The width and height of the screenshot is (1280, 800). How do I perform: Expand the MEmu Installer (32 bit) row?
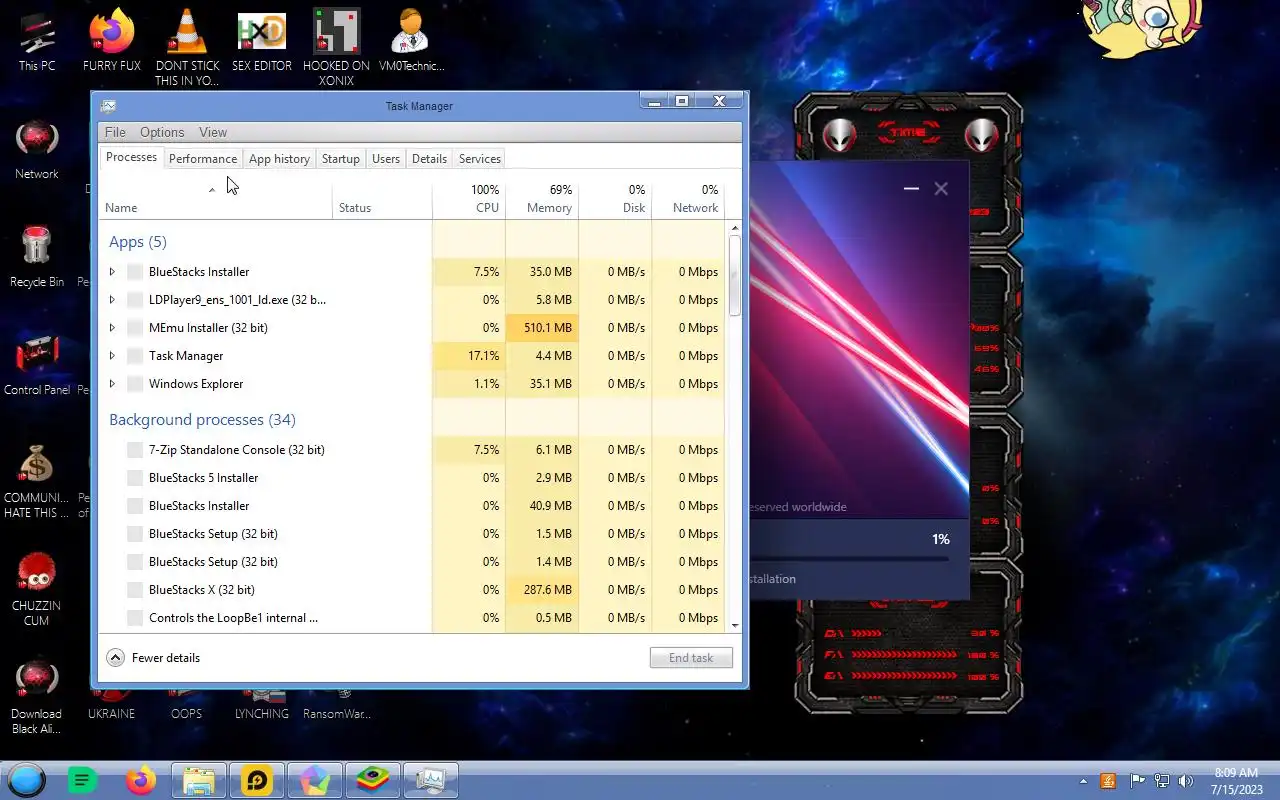tap(112, 328)
